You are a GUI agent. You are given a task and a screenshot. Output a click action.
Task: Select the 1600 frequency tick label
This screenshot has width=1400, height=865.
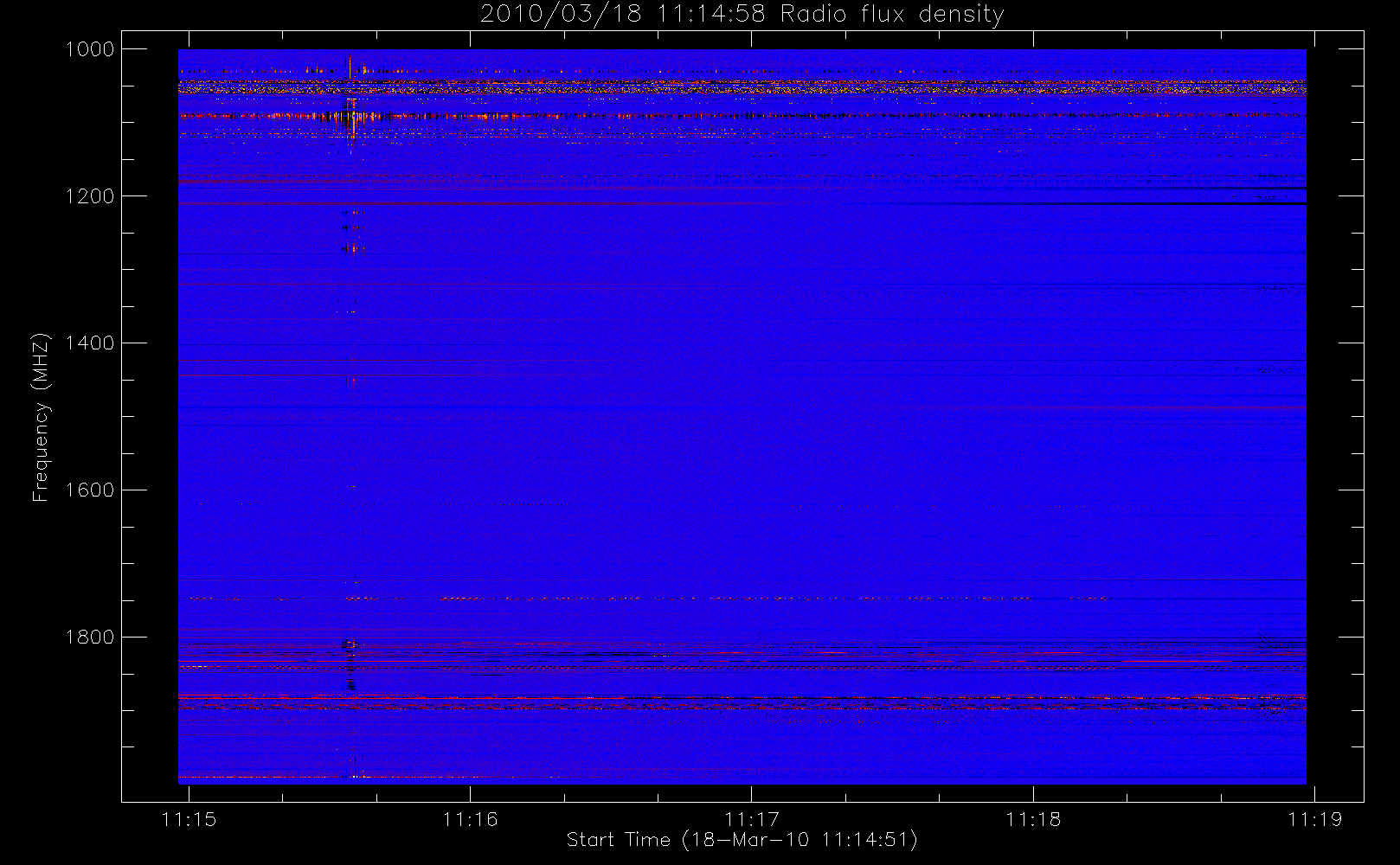90,490
